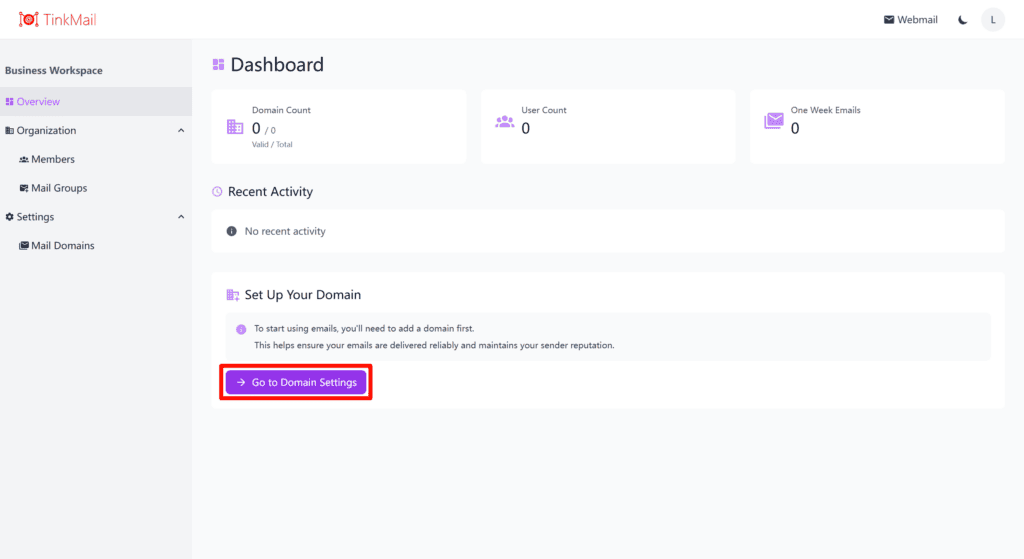Select Overview in the sidebar
The width and height of the screenshot is (1024, 559).
(x=96, y=102)
